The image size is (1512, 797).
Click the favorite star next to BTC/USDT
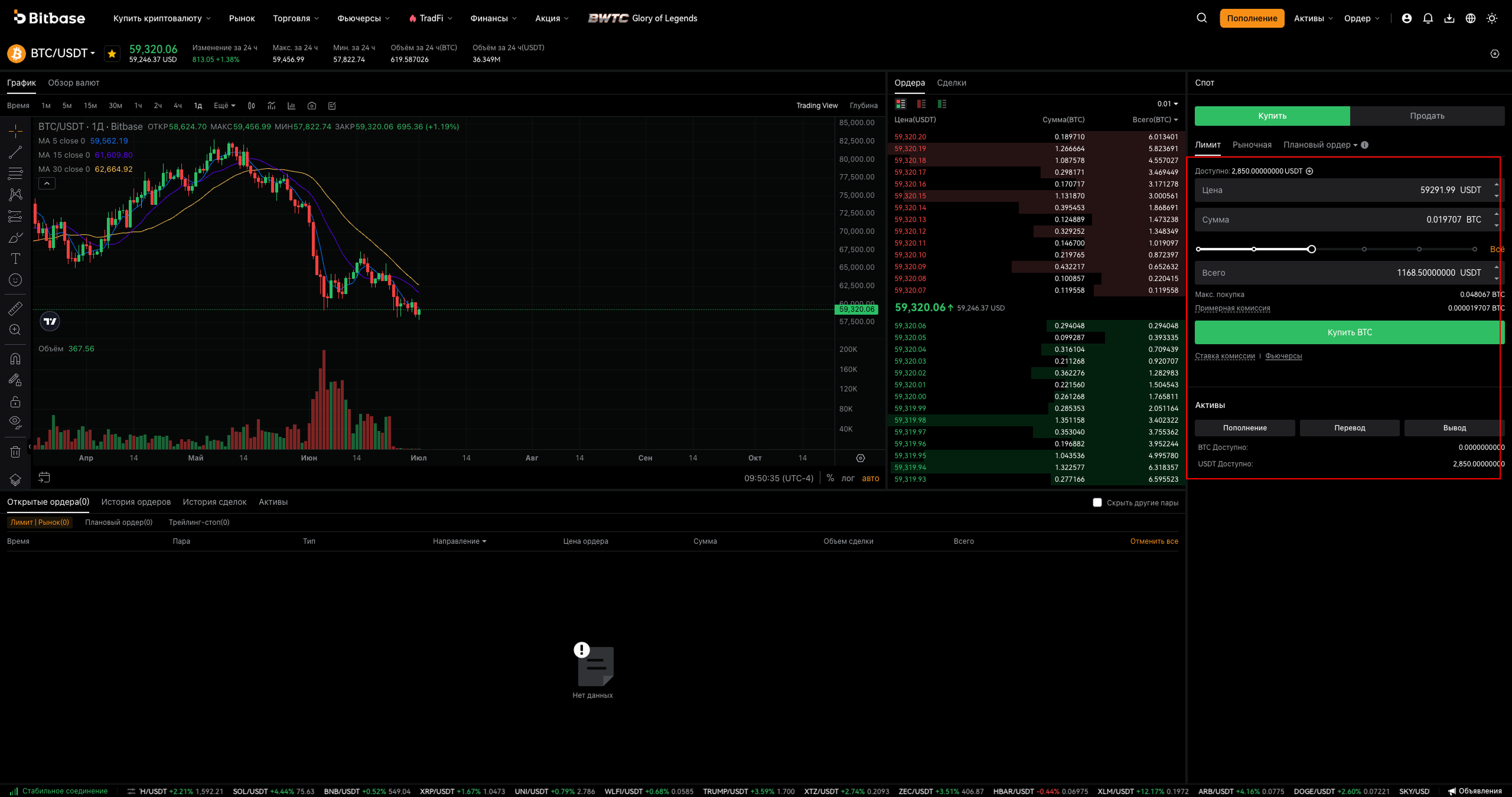[112, 53]
